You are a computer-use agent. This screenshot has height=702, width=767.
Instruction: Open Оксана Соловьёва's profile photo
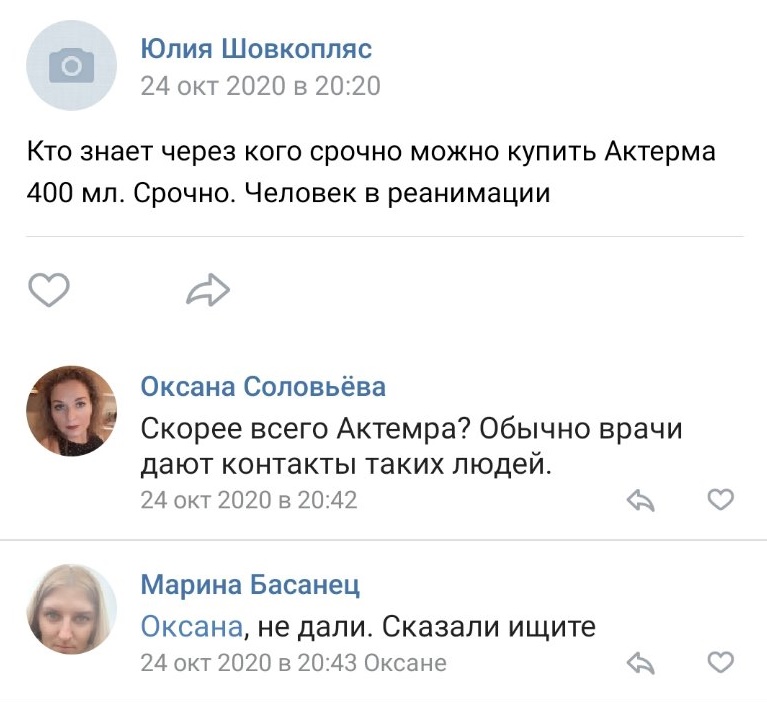(71, 411)
